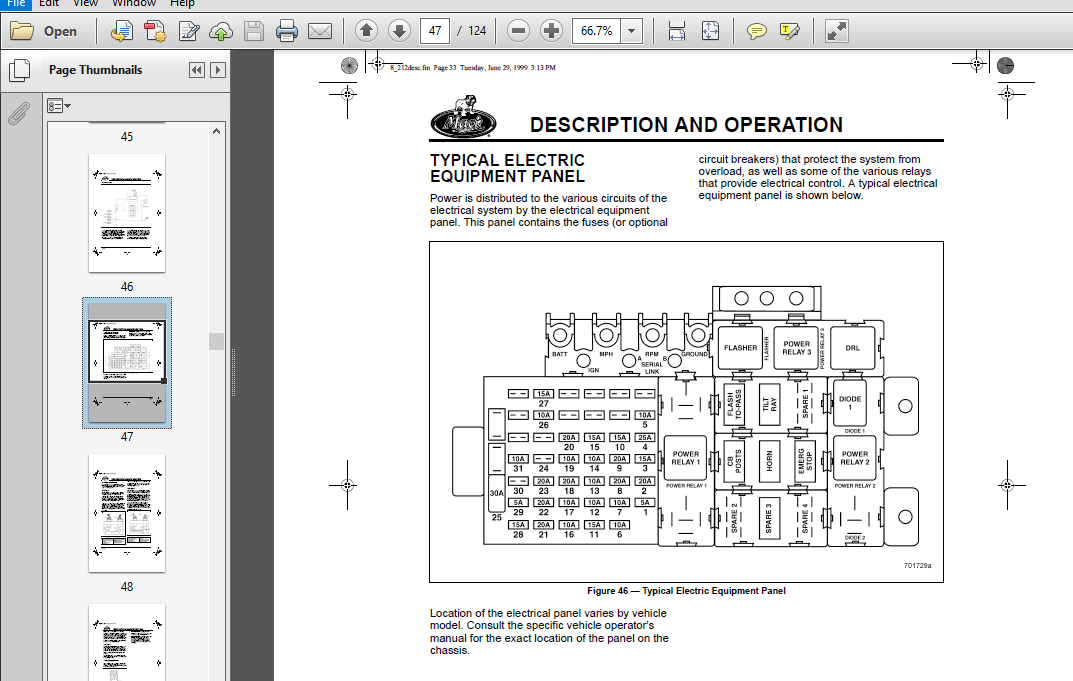
Task: Go to next page with down arrow
Action: 400,31
